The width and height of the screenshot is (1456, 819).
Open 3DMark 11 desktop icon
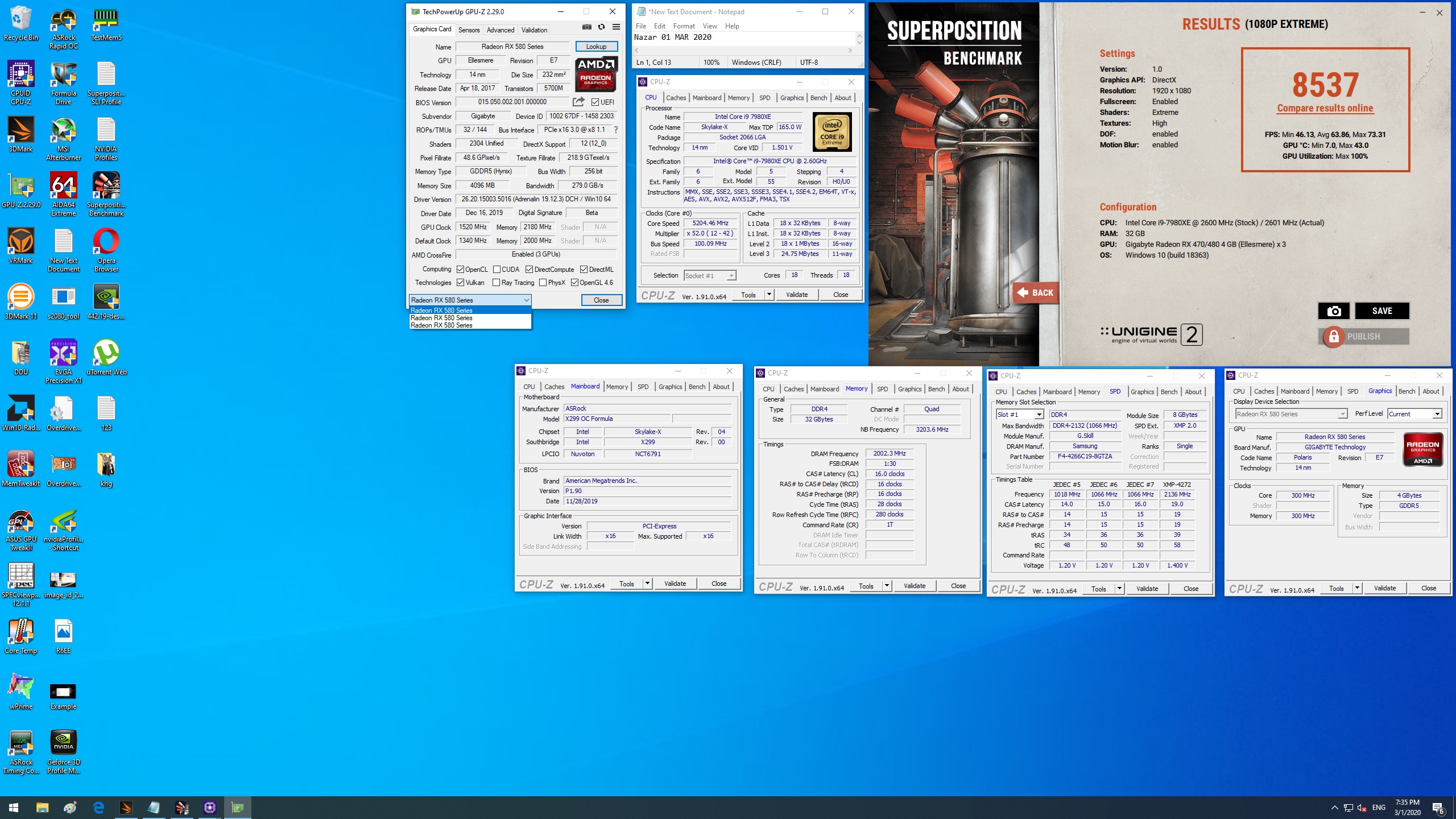coord(21,301)
